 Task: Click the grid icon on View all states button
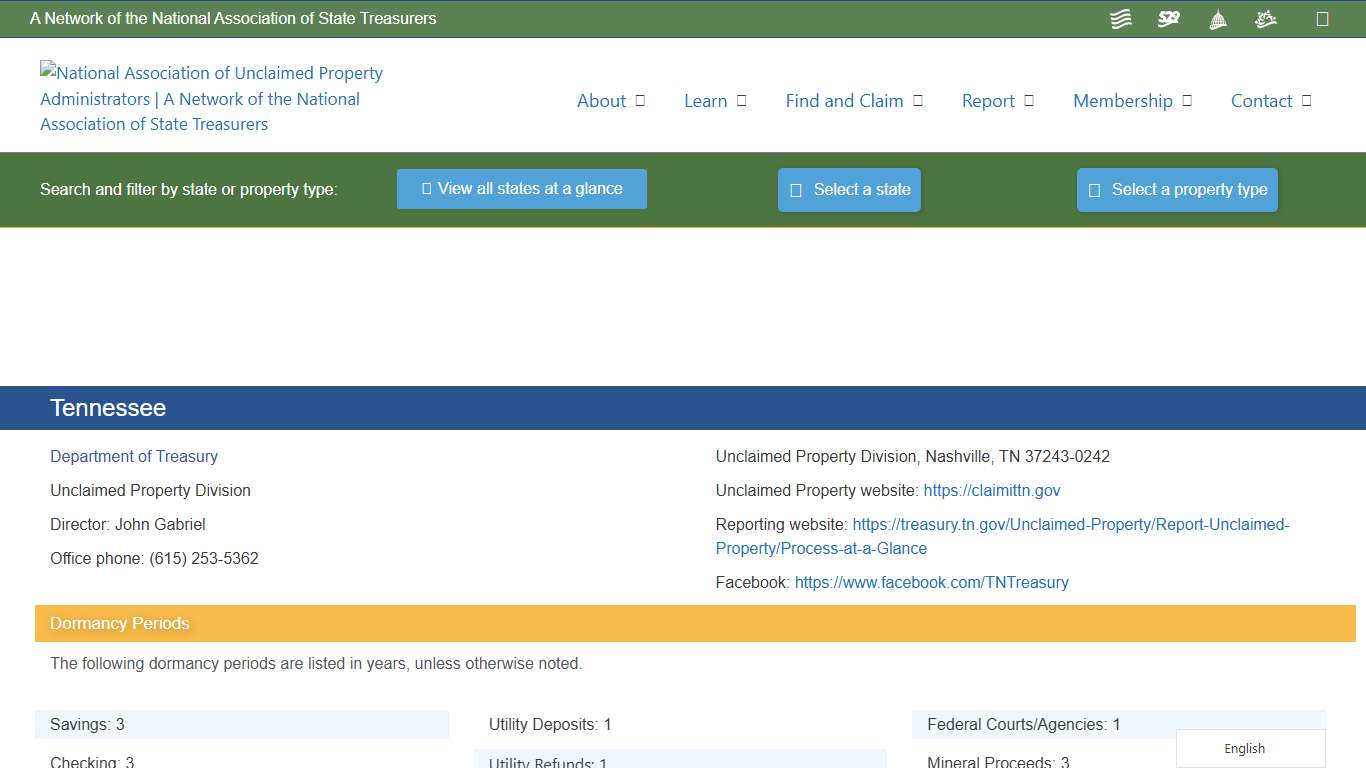point(425,189)
